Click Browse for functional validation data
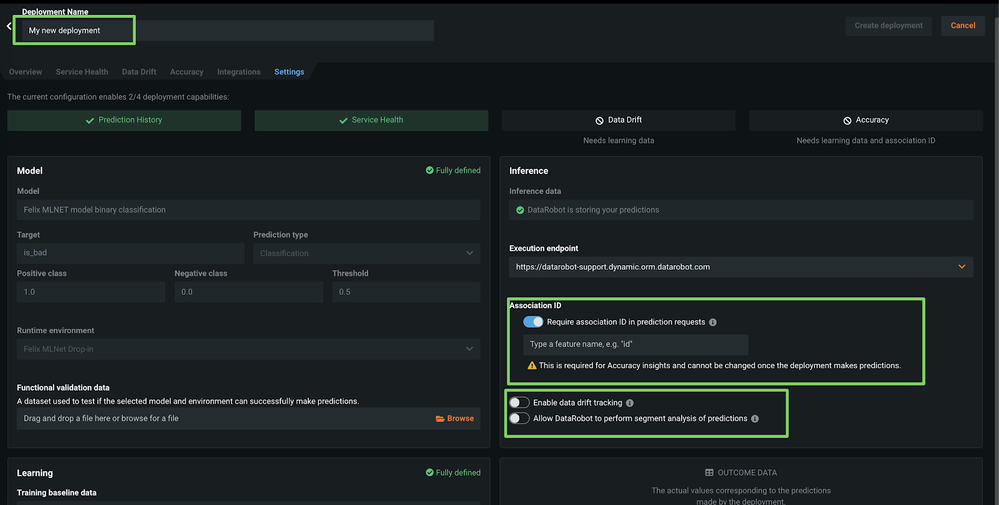999x505 pixels. click(x=455, y=418)
